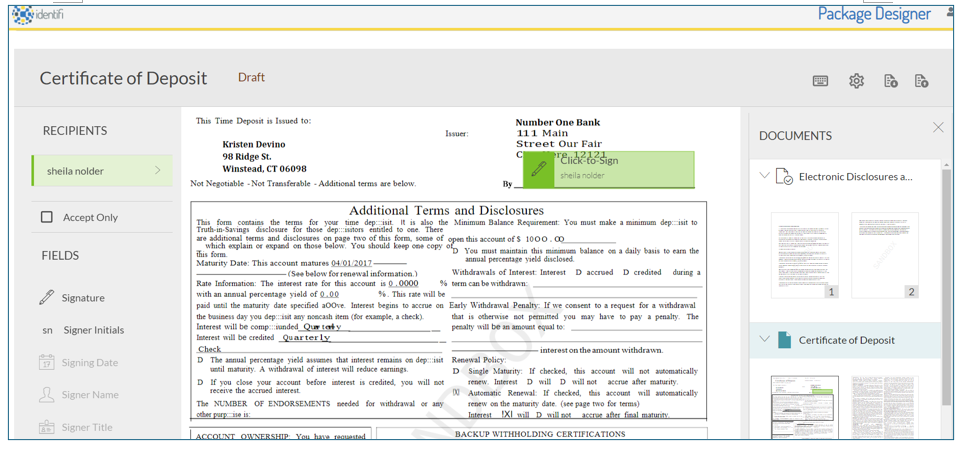This screenshot has height=449, width=966.
Task: Check the Accept Only checkbox
Action: [47, 217]
